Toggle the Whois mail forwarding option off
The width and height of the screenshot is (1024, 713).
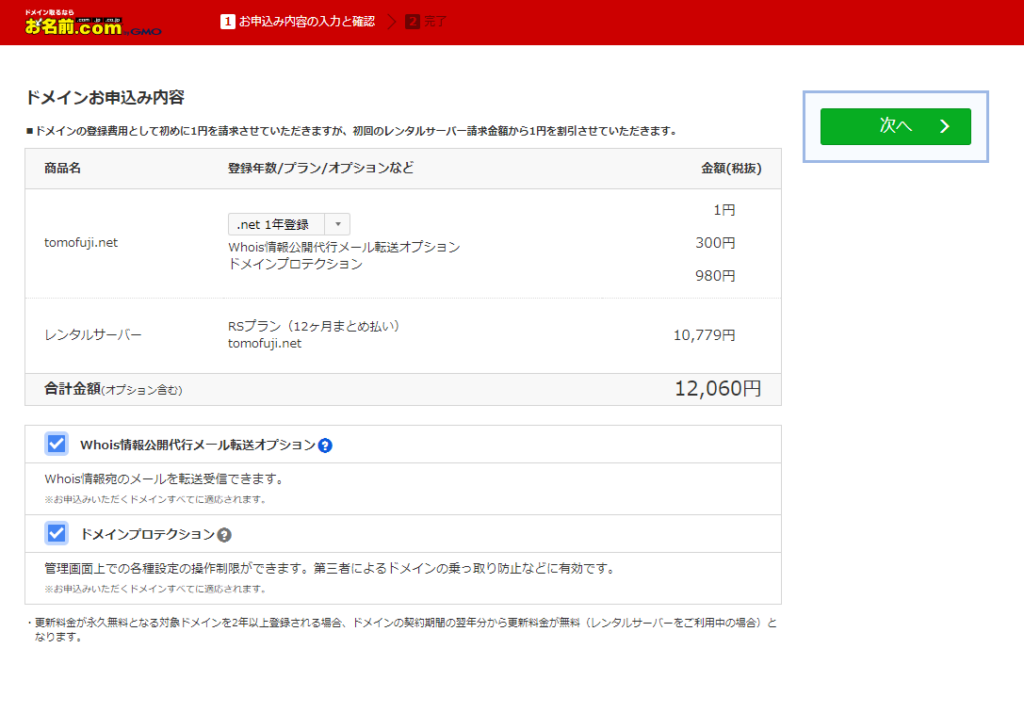56,444
